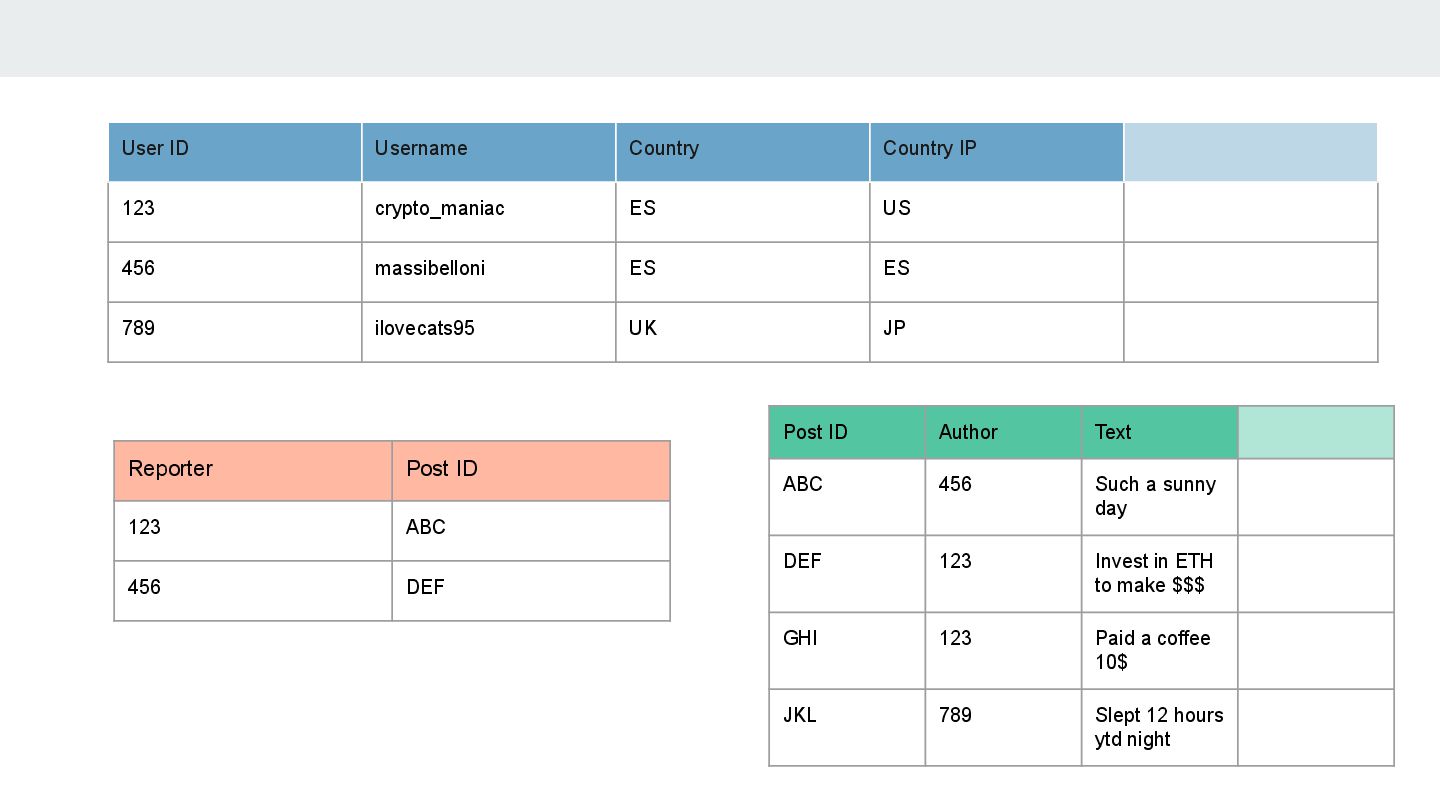
Task: Click the User ID header cell
Action: [x=235, y=152]
